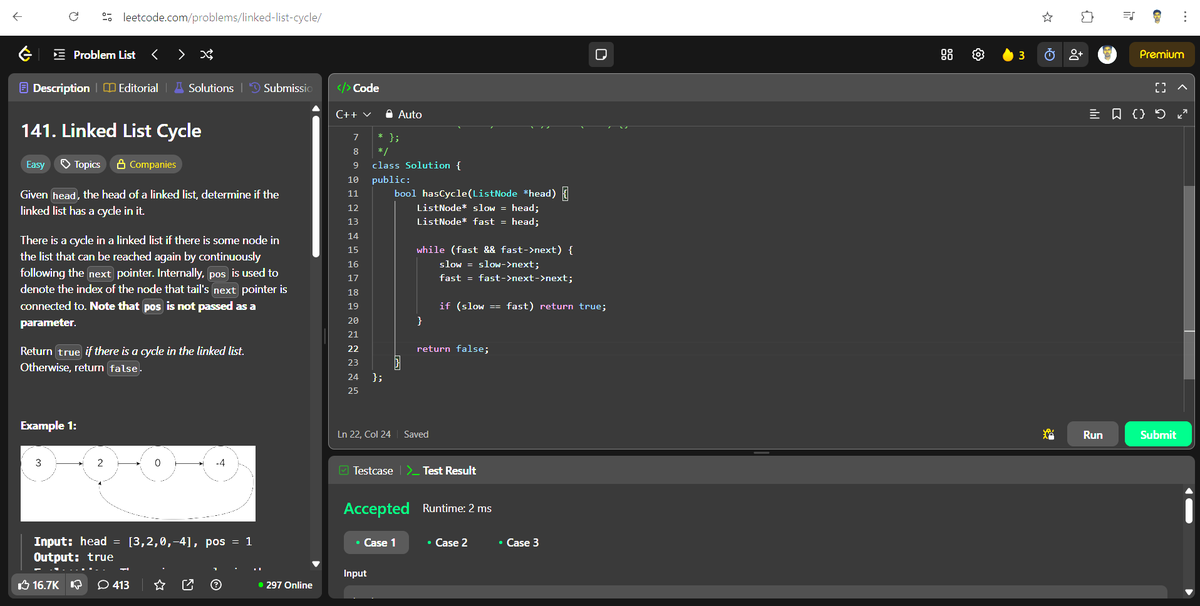Click the Auto lock mode label

(404, 114)
